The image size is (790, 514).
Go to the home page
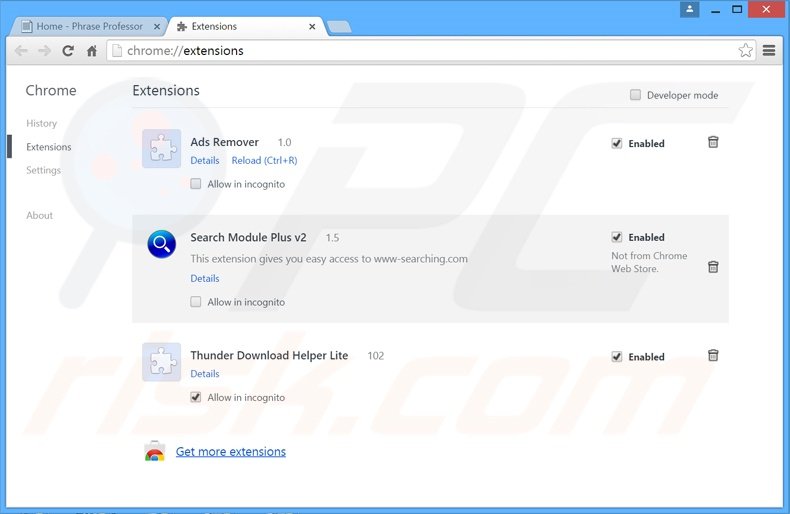click(x=92, y=50)
